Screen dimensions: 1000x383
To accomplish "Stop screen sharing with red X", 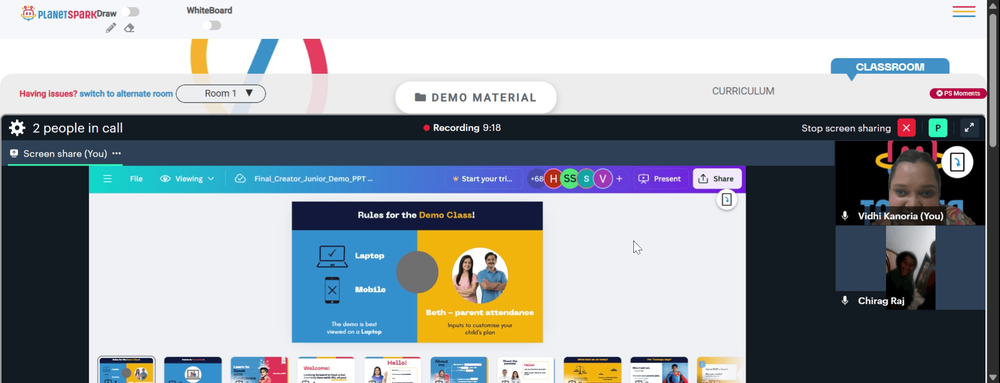I will 906,128.
